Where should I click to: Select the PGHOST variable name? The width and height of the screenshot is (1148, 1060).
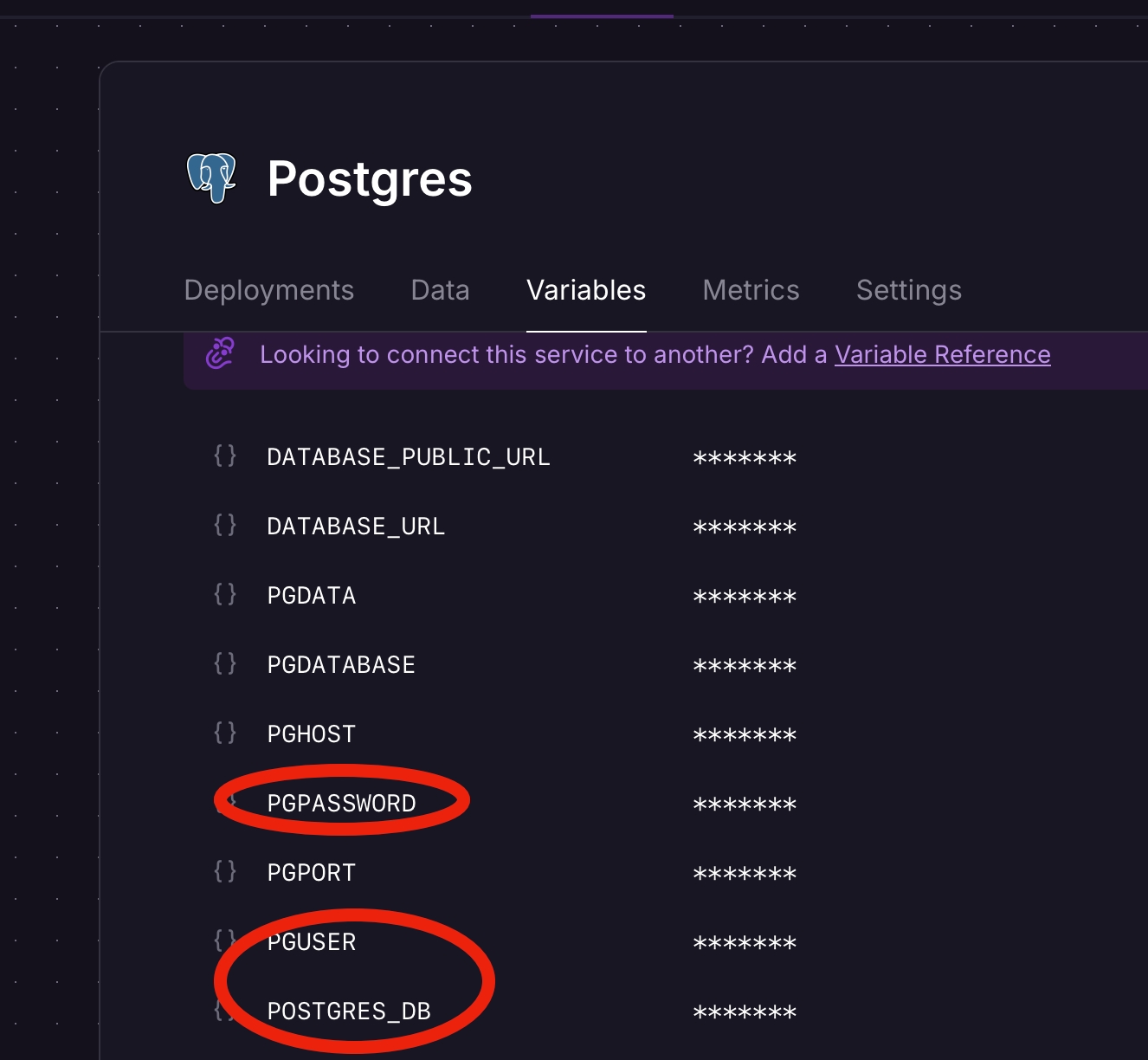tap(312, 734)
